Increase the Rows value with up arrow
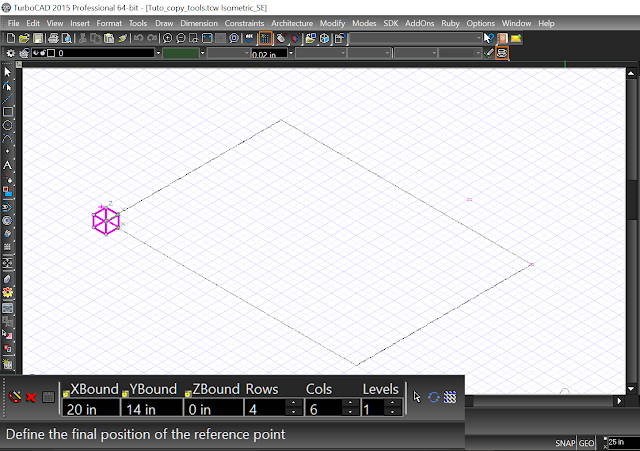 (293, 403)
